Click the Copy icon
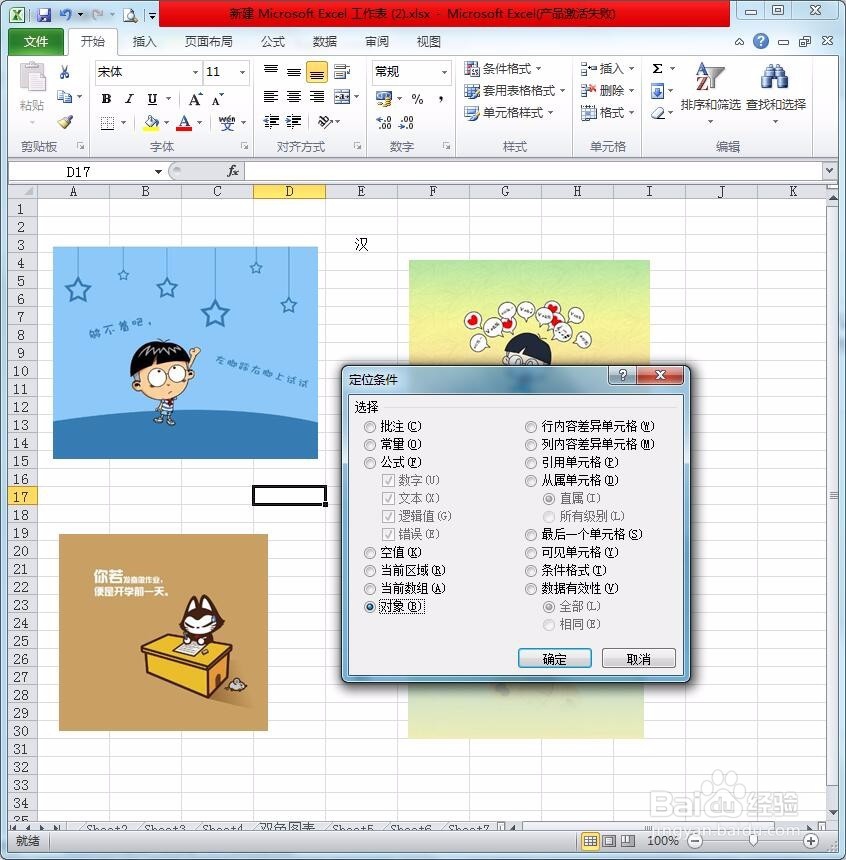This screenshot has width=846, height=860. point(65,97)
